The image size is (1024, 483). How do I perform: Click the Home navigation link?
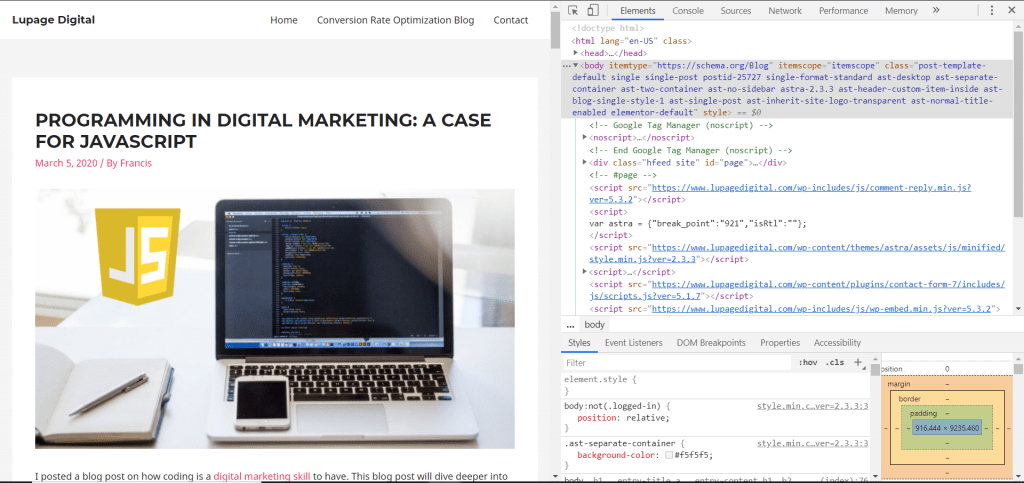pyautogui.click(x=283, y=20)
